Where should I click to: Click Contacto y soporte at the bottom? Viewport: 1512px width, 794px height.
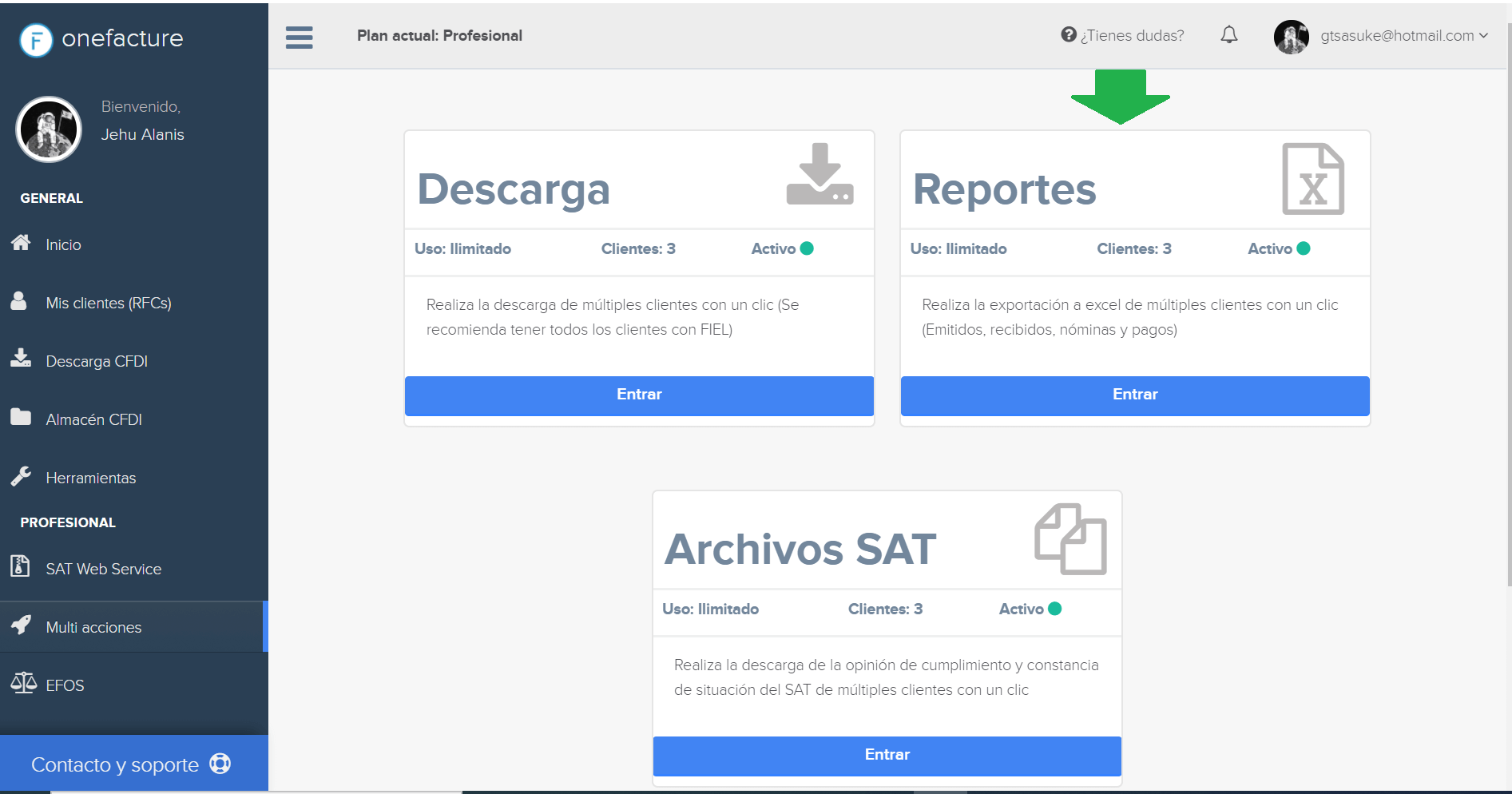[115, 764]
